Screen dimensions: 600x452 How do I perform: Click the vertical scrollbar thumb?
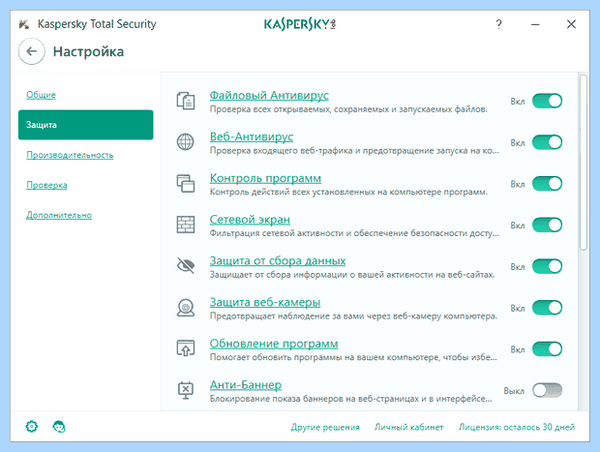(x=583, y=163)
